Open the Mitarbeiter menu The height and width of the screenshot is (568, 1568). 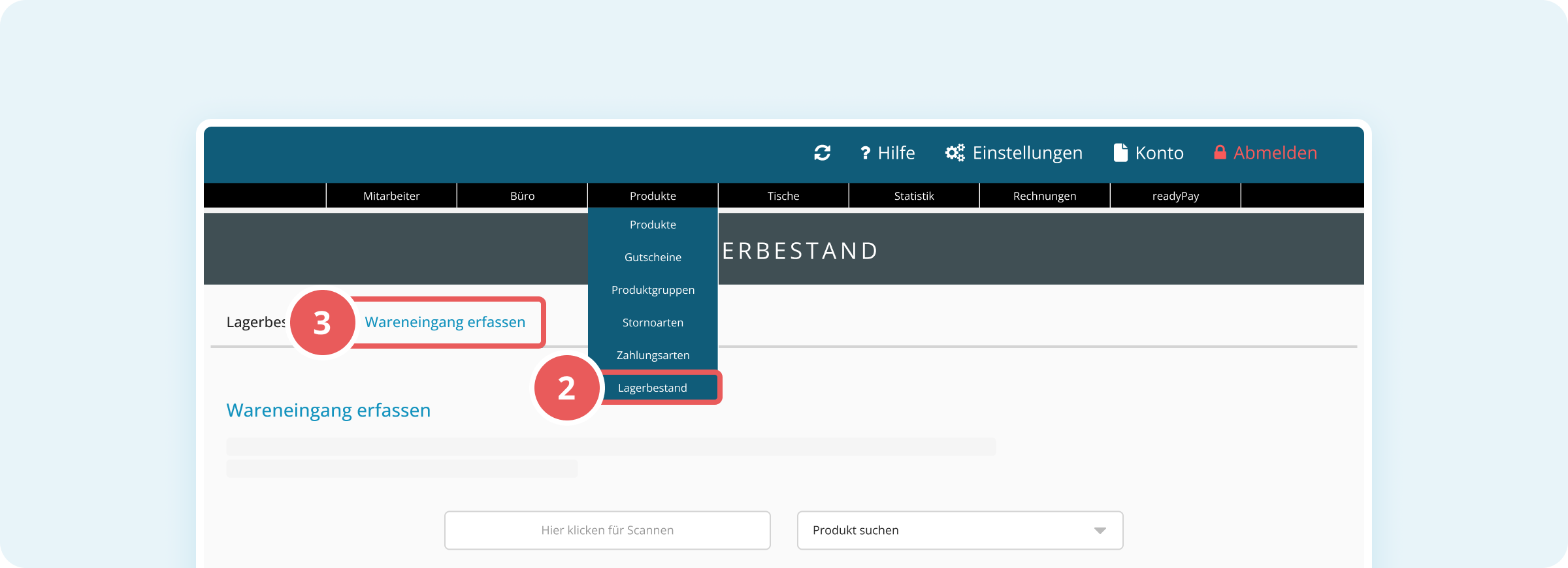(x=391, y=196)
